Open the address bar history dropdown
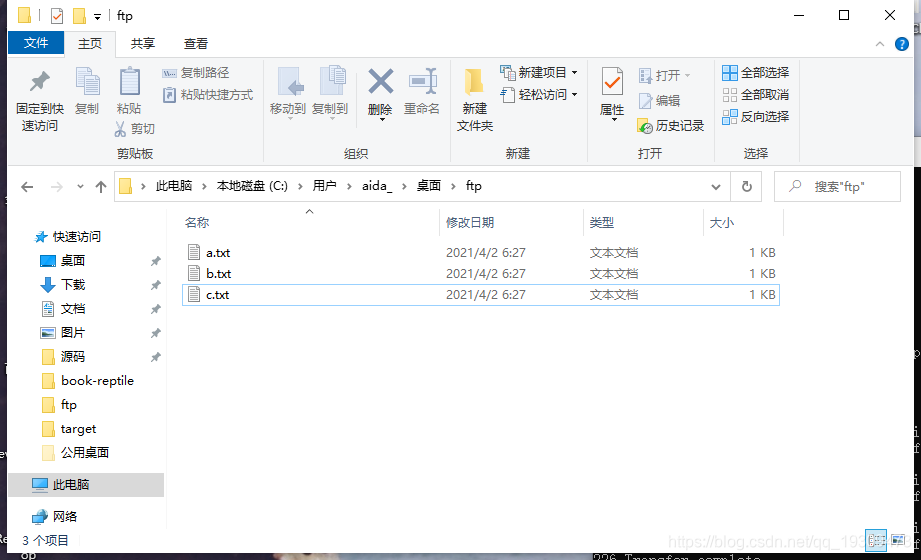Viewport: 921px width, 560px height. (715, 187)
